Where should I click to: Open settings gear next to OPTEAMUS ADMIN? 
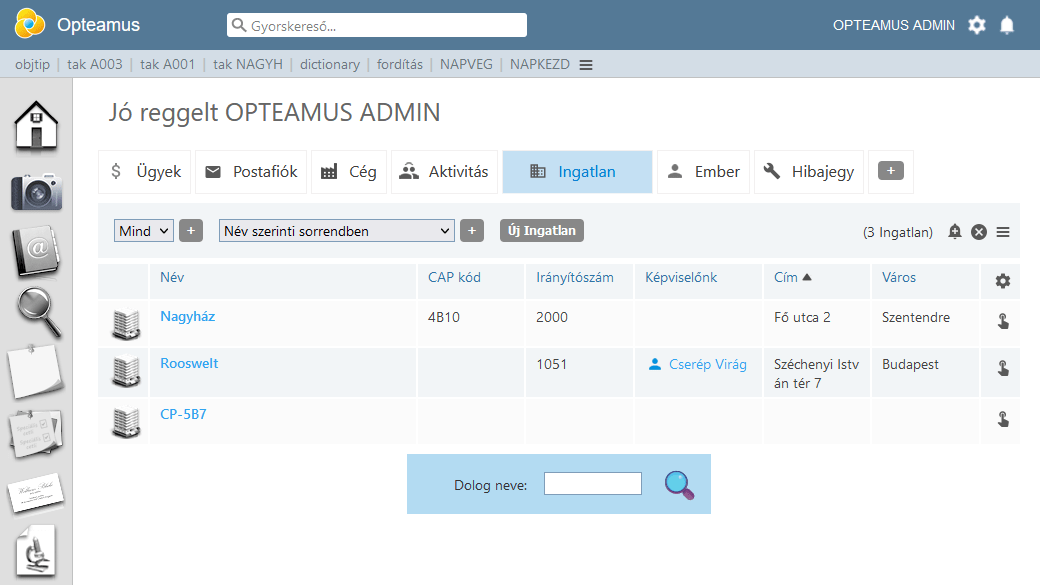(977, 25)
